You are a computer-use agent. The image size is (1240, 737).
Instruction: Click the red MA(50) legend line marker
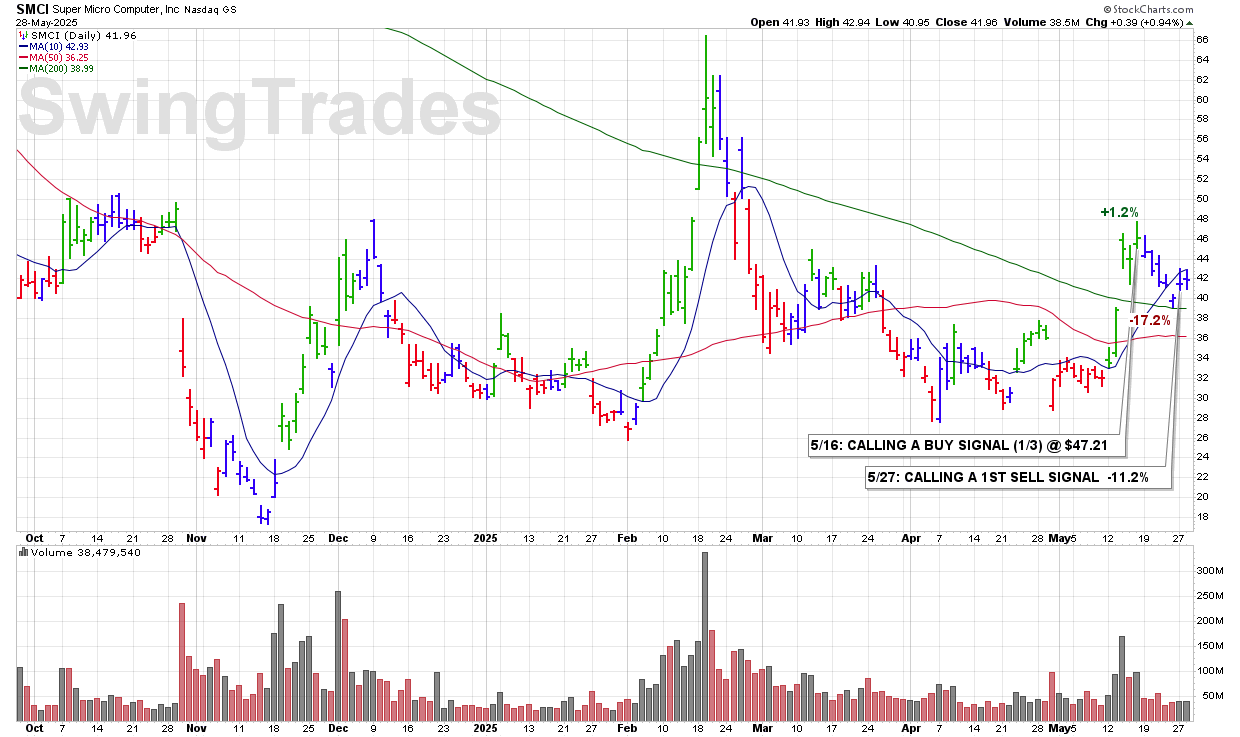pyautogui.click(x=24, y=57)
